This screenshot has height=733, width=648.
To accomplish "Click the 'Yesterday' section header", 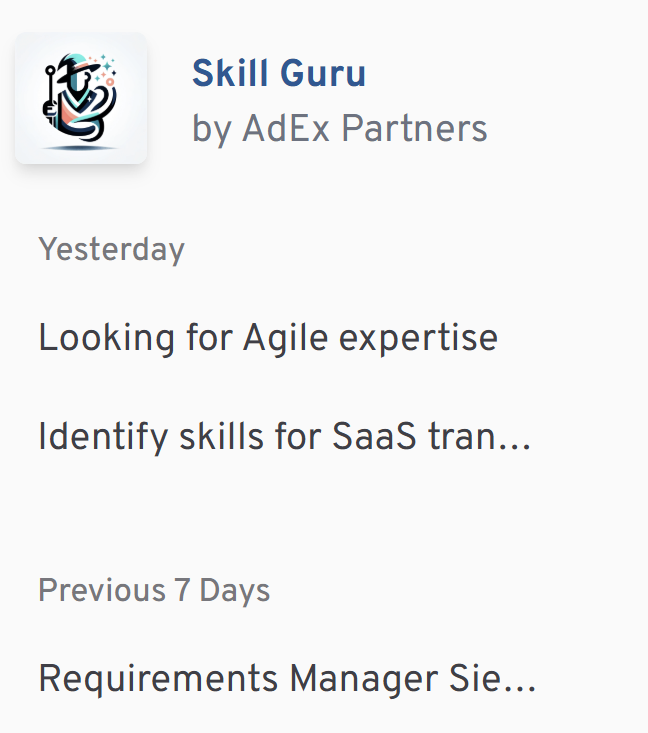I will tap(111, 249).
